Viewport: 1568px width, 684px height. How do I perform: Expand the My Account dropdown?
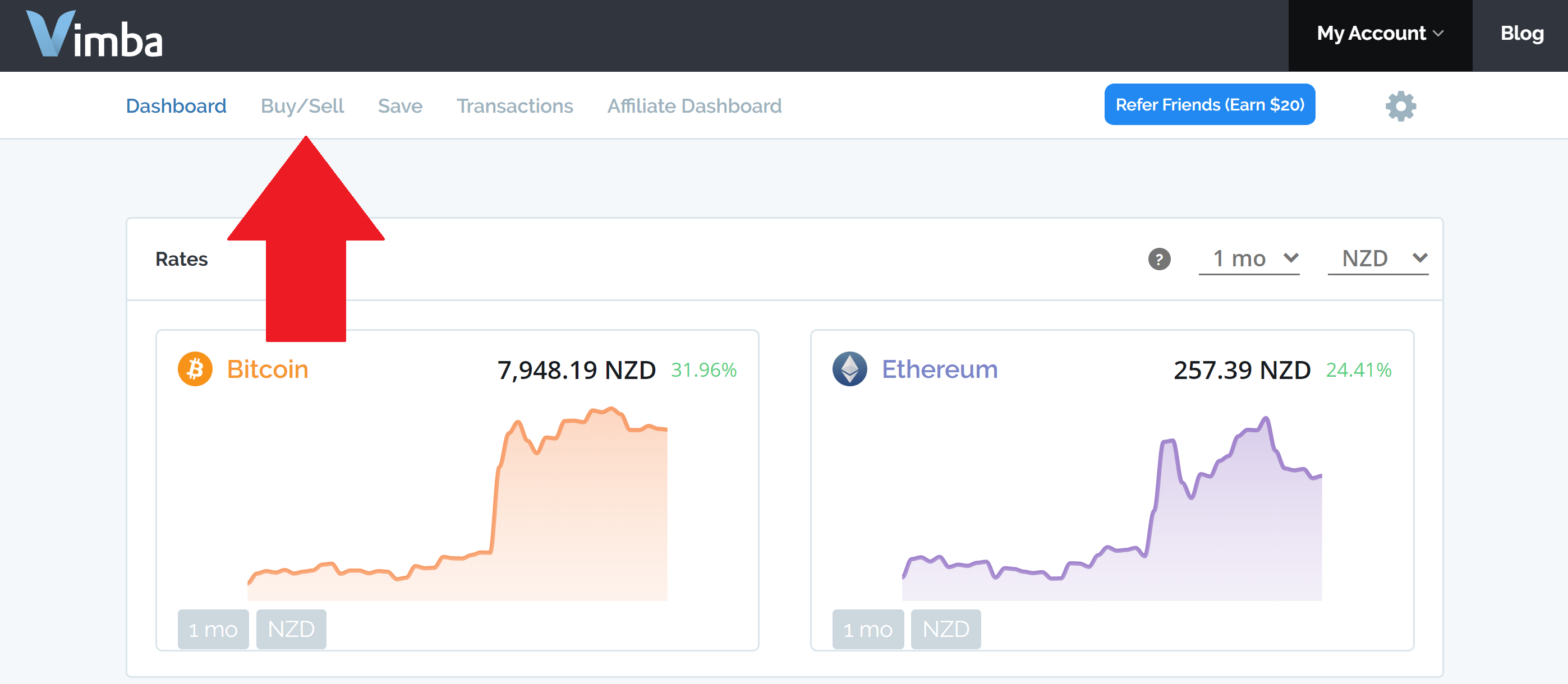coord(1380,35)
